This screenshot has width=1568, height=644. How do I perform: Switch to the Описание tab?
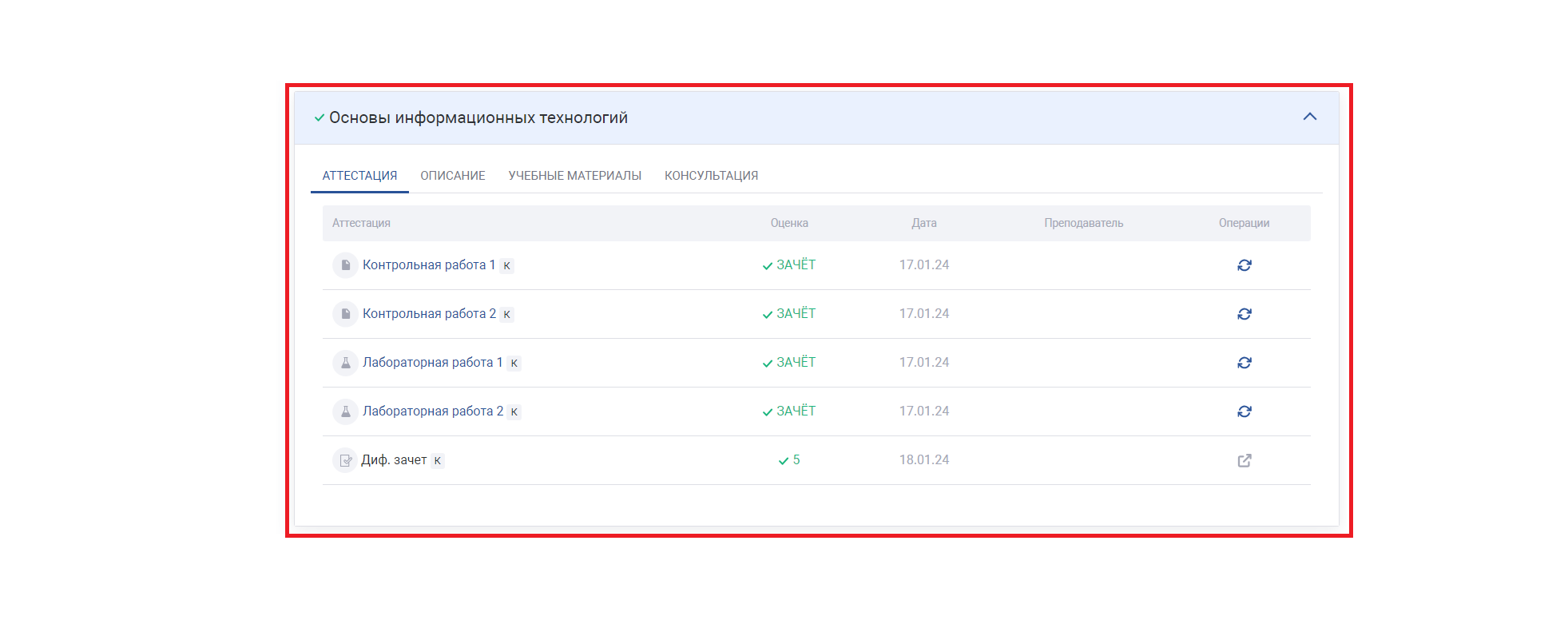(452, 176)
